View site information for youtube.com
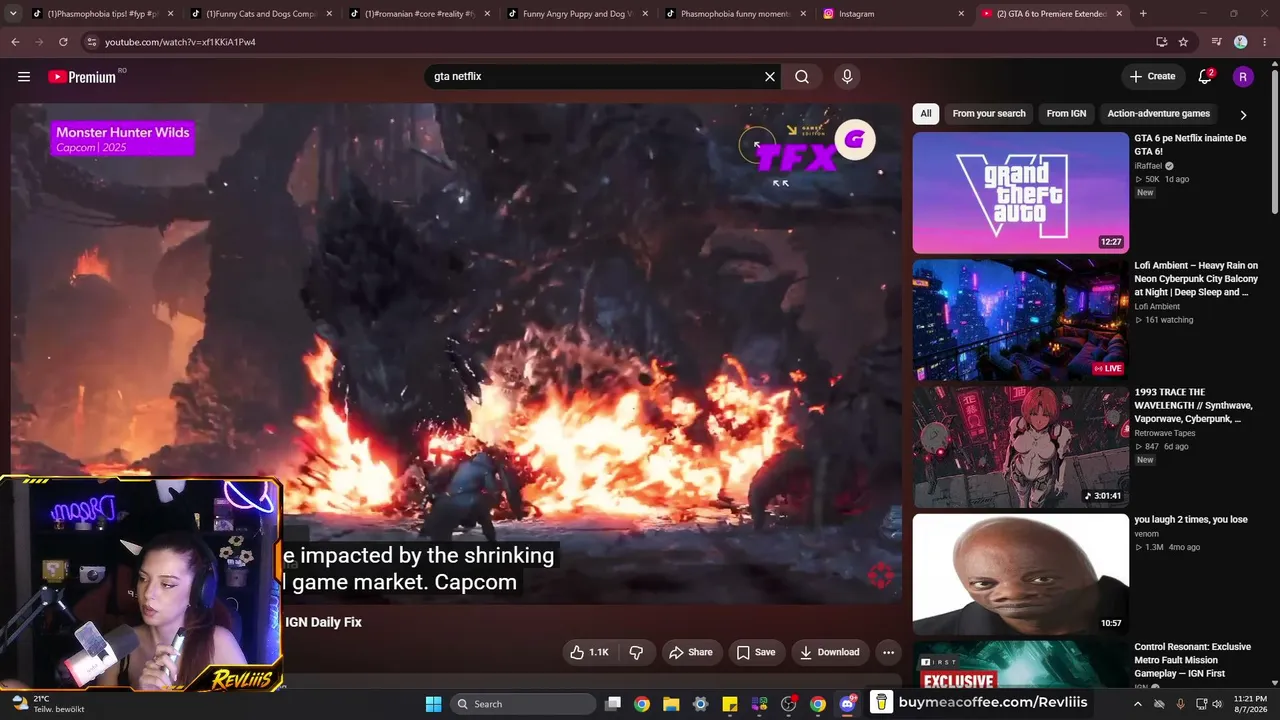This screenshot has height=720, width=1280. [x=91, y=42]
